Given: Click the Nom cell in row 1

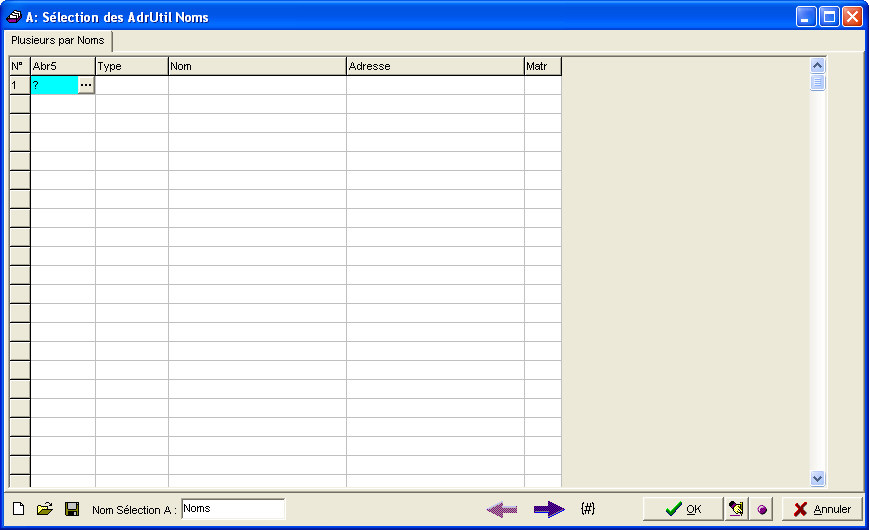Looking at the screenshot, I should tap(257, 85).
